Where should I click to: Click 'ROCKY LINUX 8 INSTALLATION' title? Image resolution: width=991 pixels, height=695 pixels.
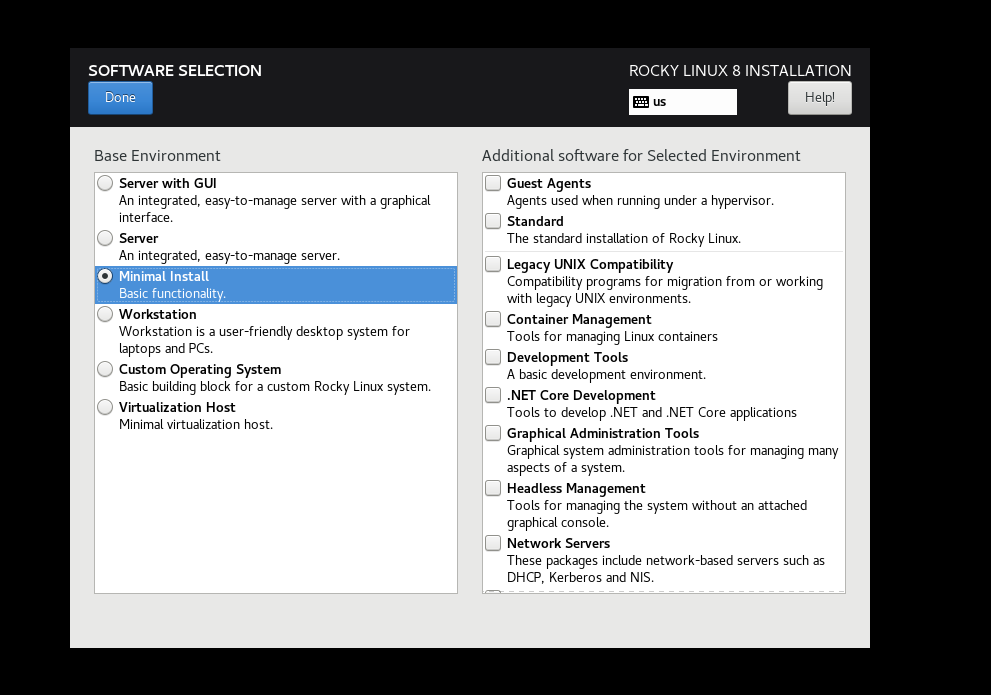(x=740, y=71)
